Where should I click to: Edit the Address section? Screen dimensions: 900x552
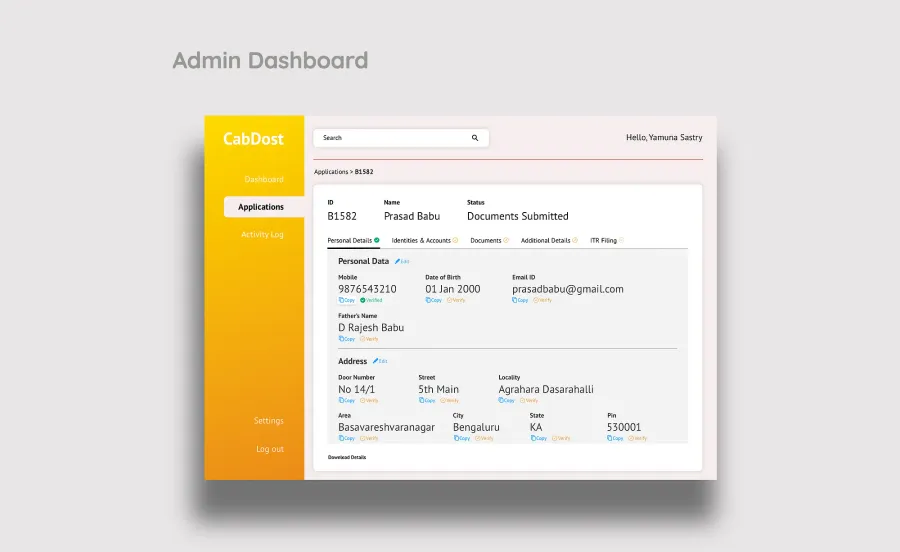[x=380, y=361]
